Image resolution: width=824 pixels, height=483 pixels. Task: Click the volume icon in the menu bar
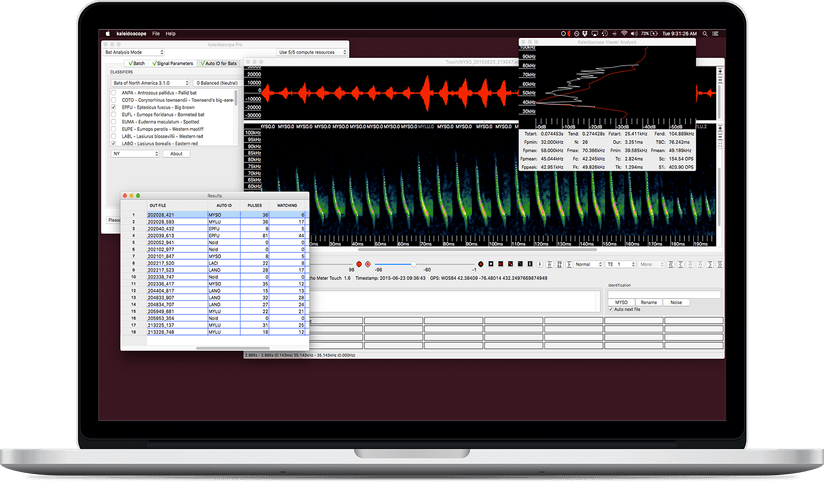[634, 34]
